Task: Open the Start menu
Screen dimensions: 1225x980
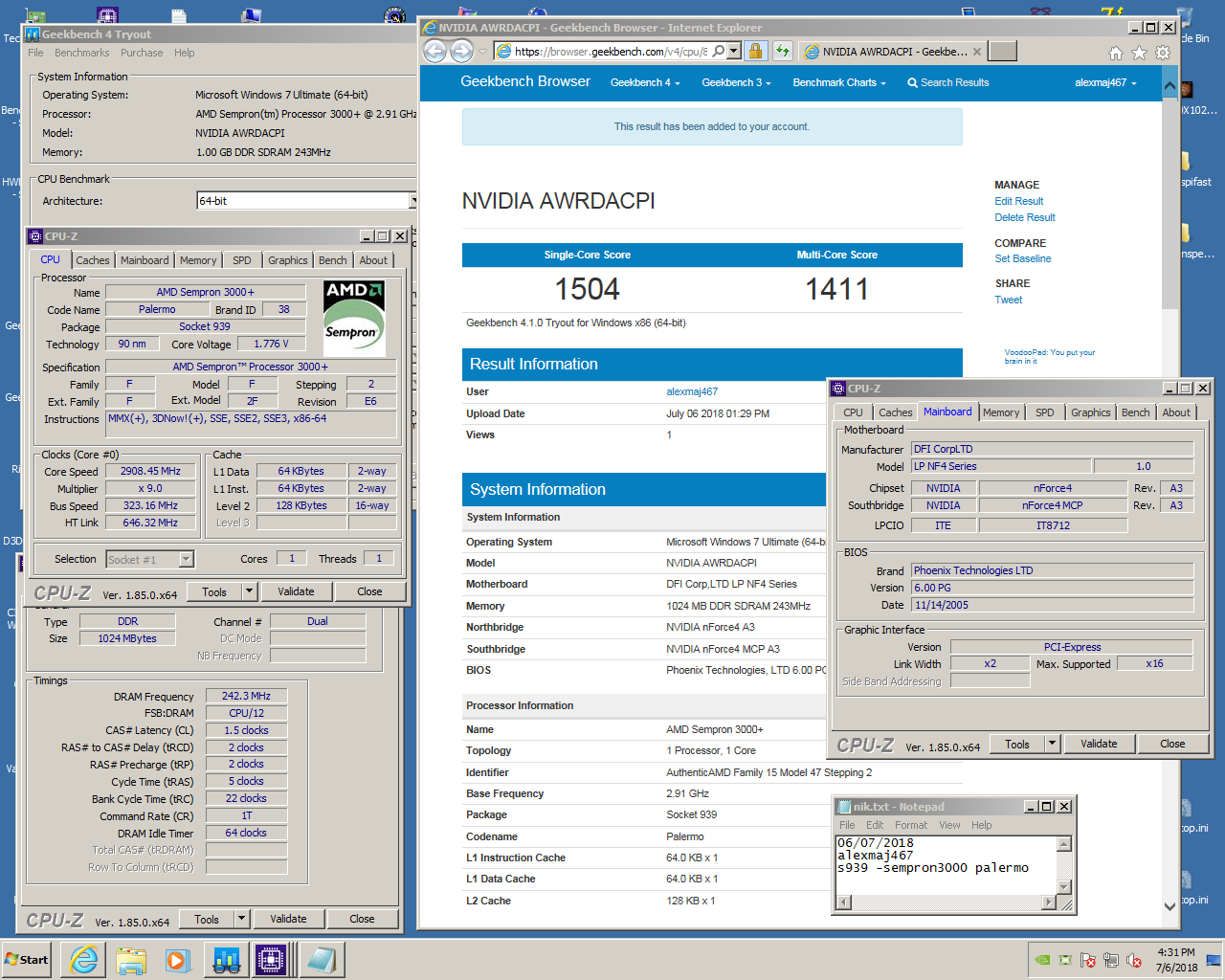Action: (x=27, y=960)
